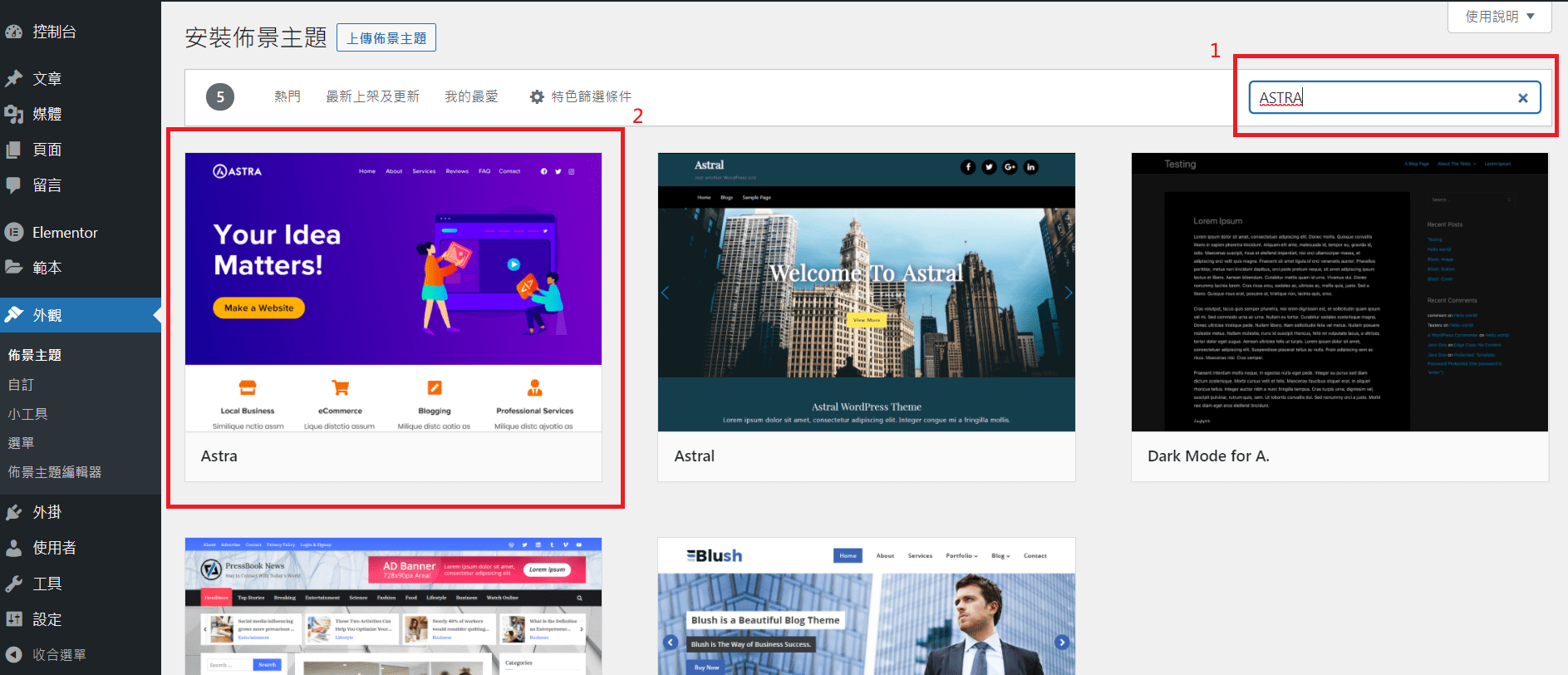Click the 使用者 user icon

[x=14, y=548]
